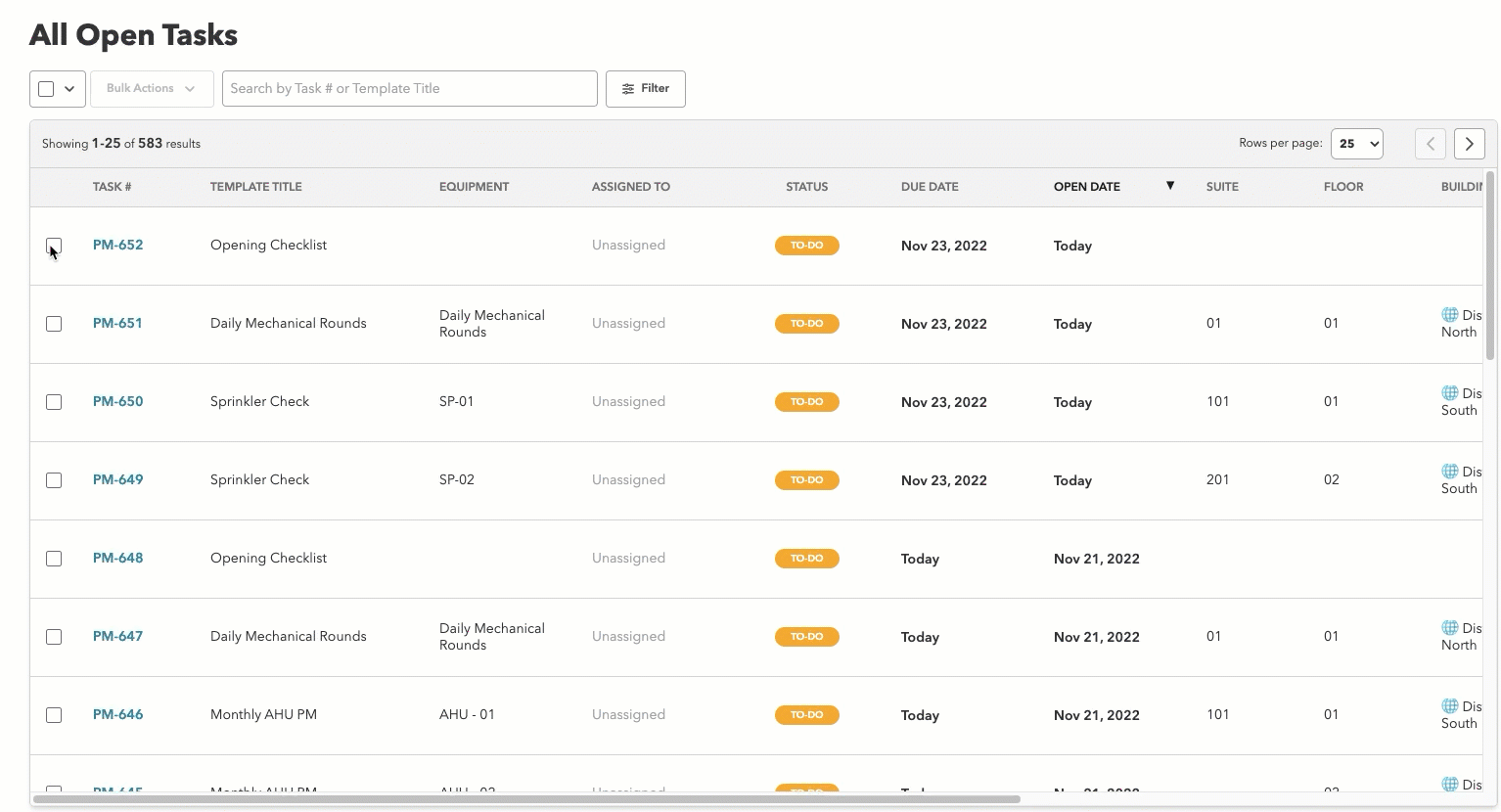Click the previous page arrow button
Screen dimensions: 1501x812
coord(1430,144)
